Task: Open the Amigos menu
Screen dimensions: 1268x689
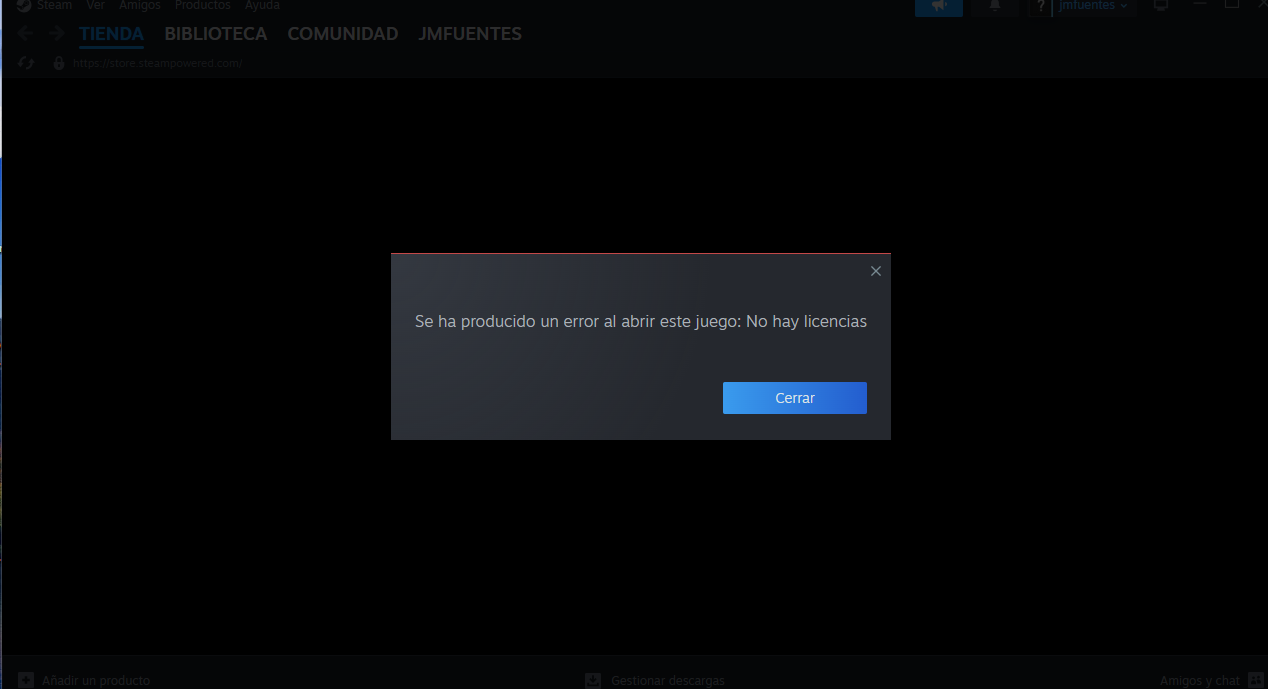Action: [x=139, y=5]
